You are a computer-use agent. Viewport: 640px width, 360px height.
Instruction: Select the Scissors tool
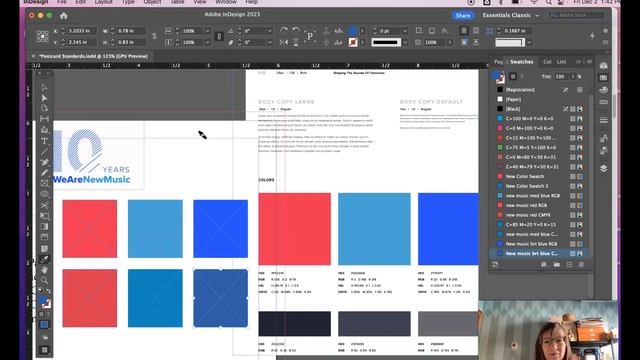click(44, 205)
